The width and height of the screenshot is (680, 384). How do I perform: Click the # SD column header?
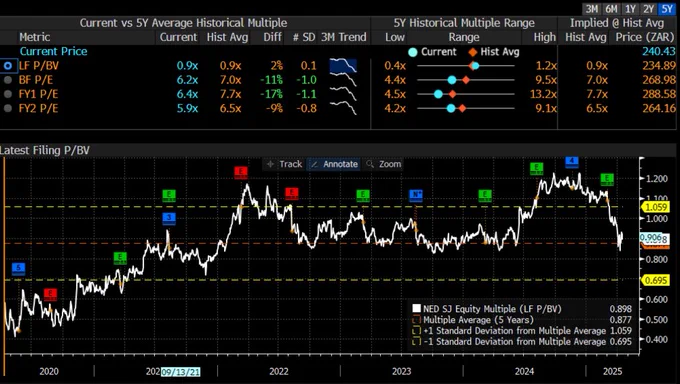[x=304, y=37]
